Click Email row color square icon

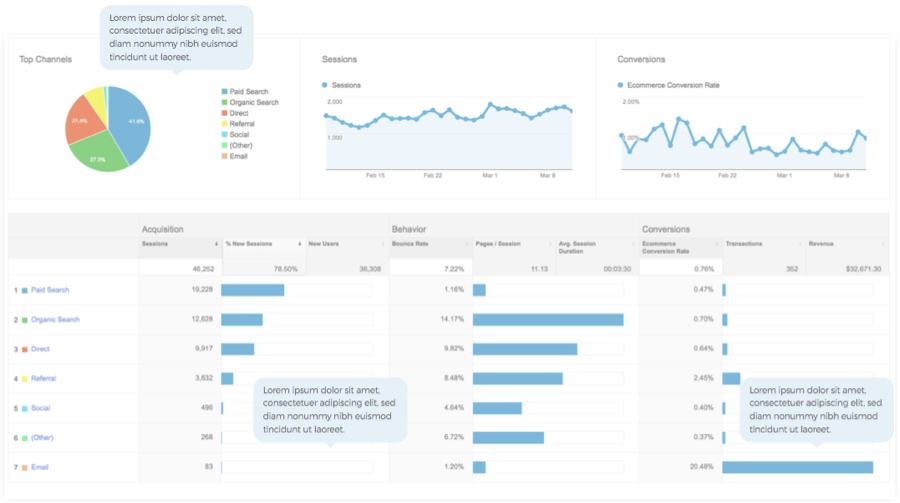25,468
